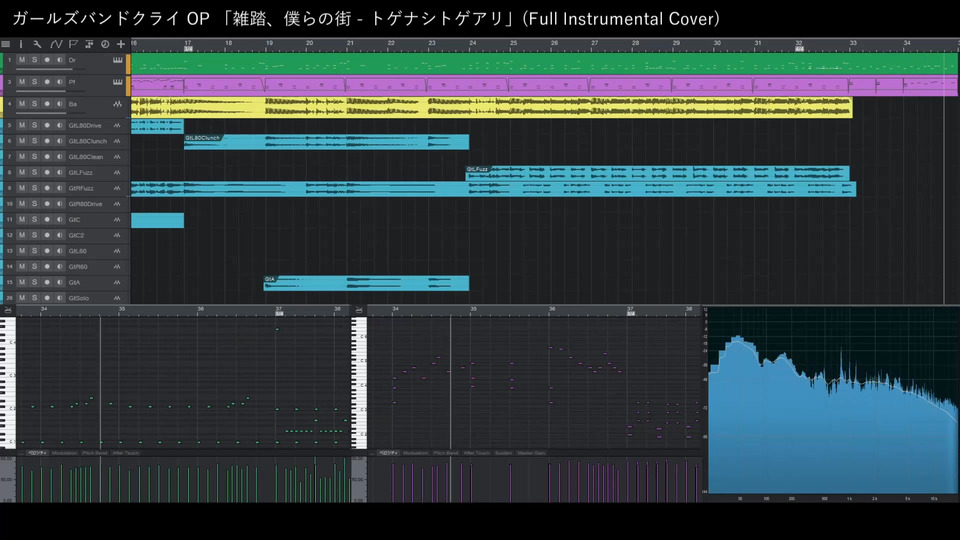Click the waveform icon on GtL80Clean track
The width and height of the screenshot is (960, 540).
(117, 157)
